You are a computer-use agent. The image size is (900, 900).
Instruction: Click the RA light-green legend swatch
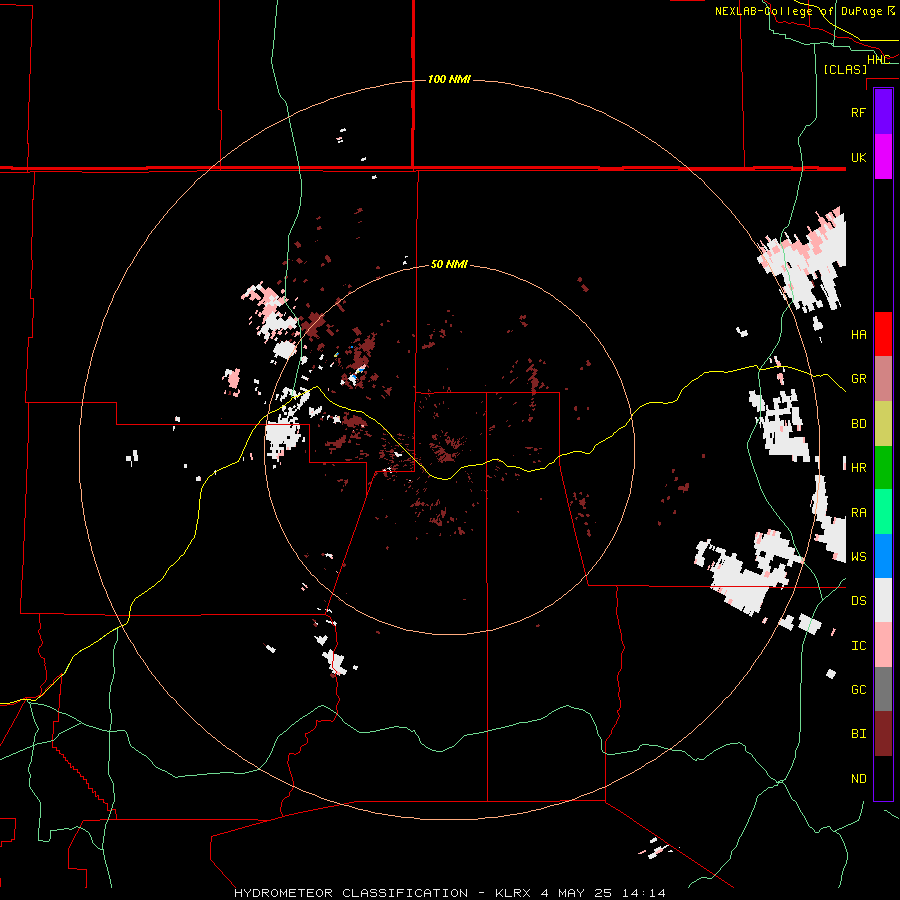[883, 512]
